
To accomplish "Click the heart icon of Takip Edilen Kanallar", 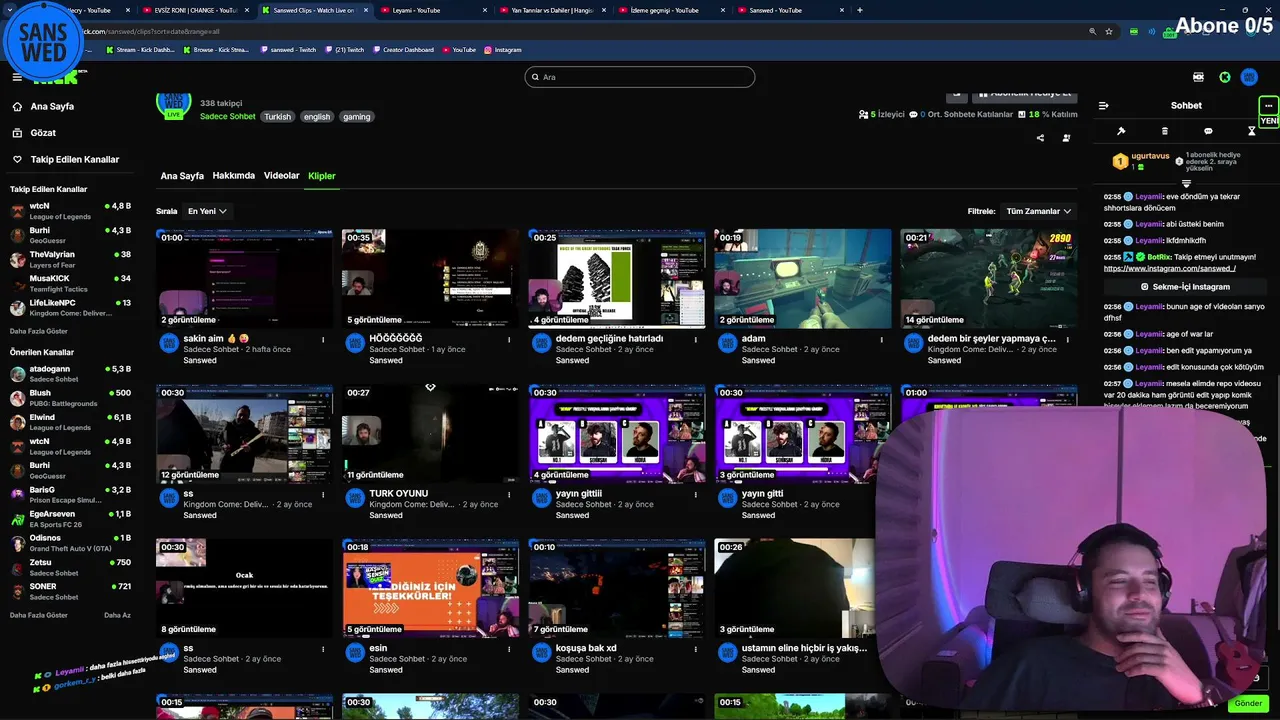I will (17, 159).
